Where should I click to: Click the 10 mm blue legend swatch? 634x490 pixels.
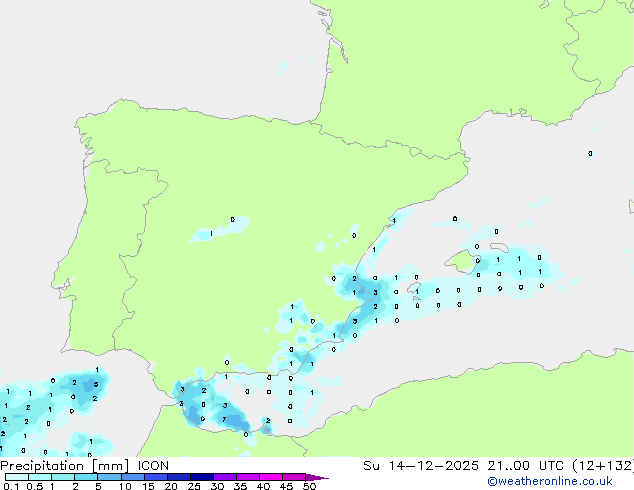point(132,477)
